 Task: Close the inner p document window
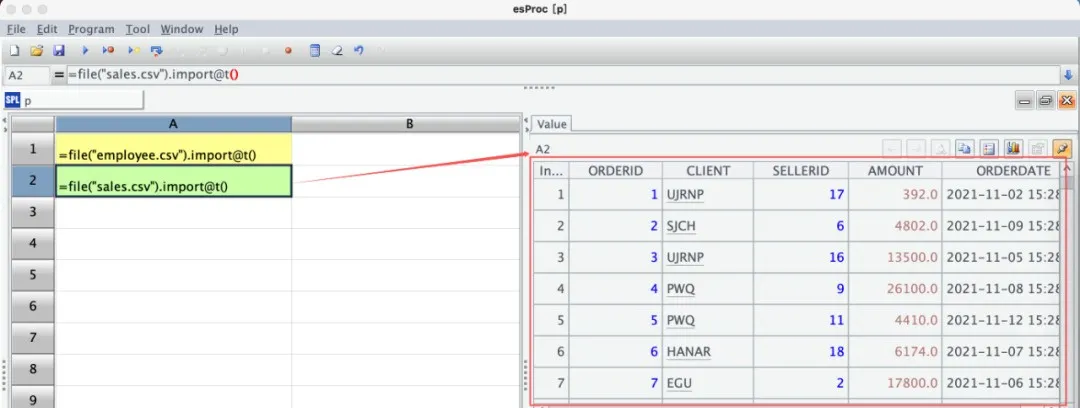[x=1067, y=101]
